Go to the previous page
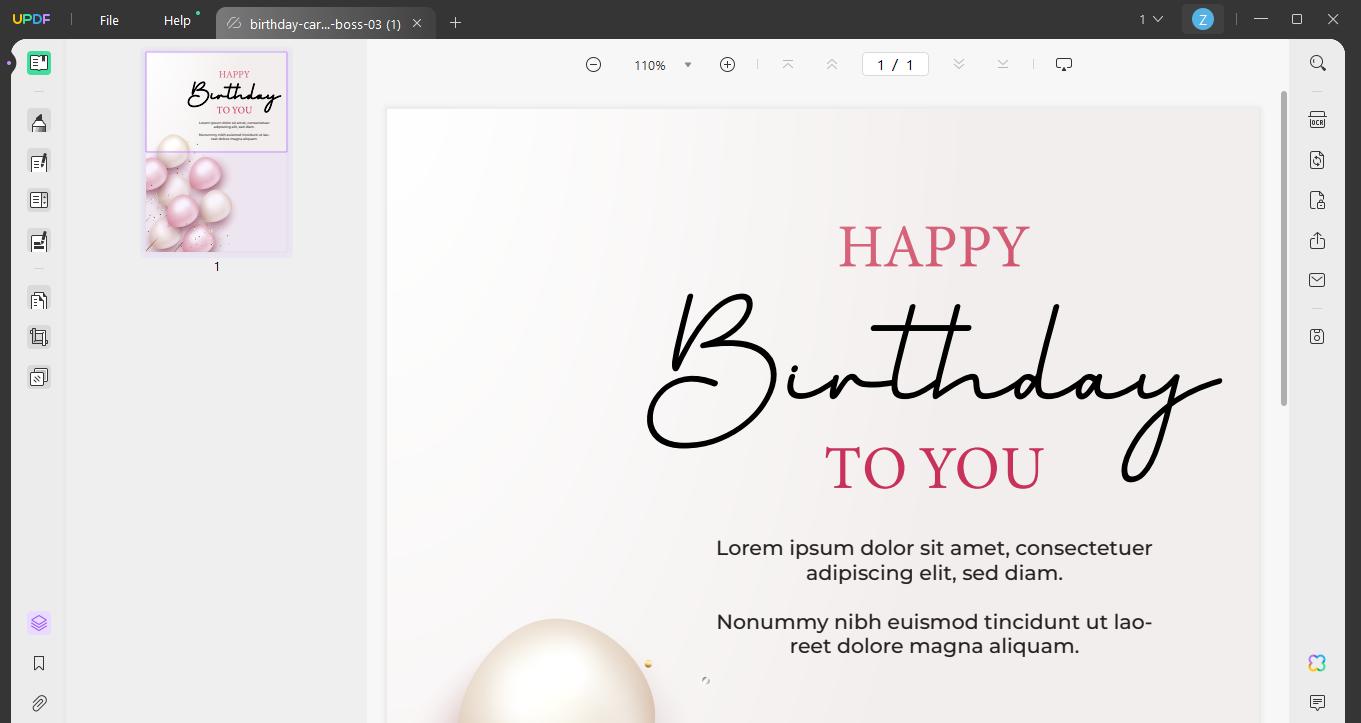The image size is (1361, 723). [831, 64]
